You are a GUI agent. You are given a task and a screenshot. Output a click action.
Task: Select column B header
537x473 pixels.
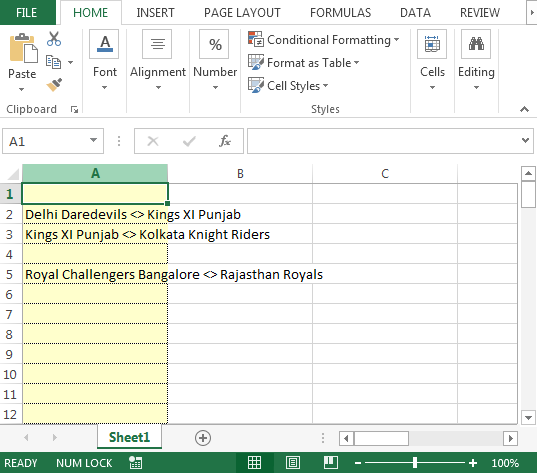pos(240,173)
